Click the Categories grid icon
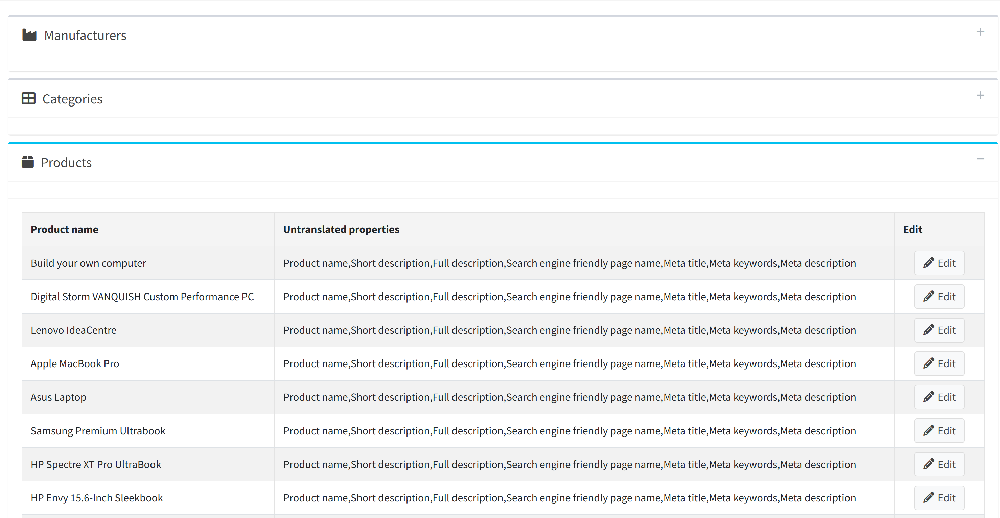 pyautogui.click(x=29, y=98)
